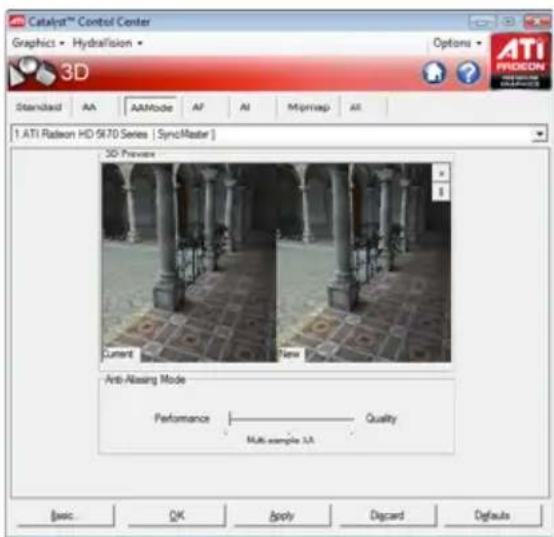Open the Help question mark icon
554x537 pixels.
[x=468, y=73]
